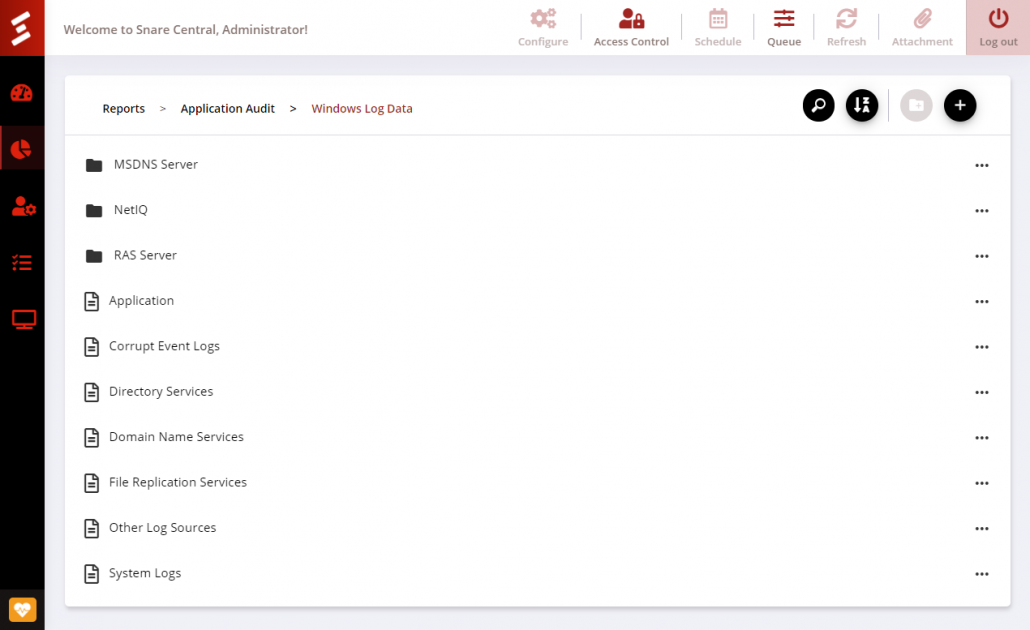This screenshot has width=1030, height=630.
Task: Click the Corrupt Event Logs document icon
Action: click(91, 346)
